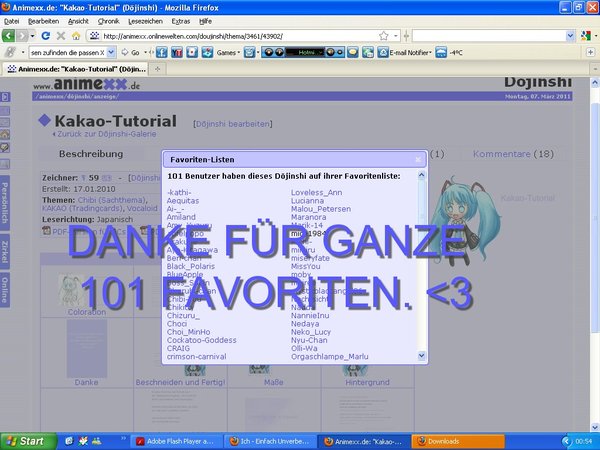
Task: Click the yellow chat bubble toolbar icon
Action: 353,52
